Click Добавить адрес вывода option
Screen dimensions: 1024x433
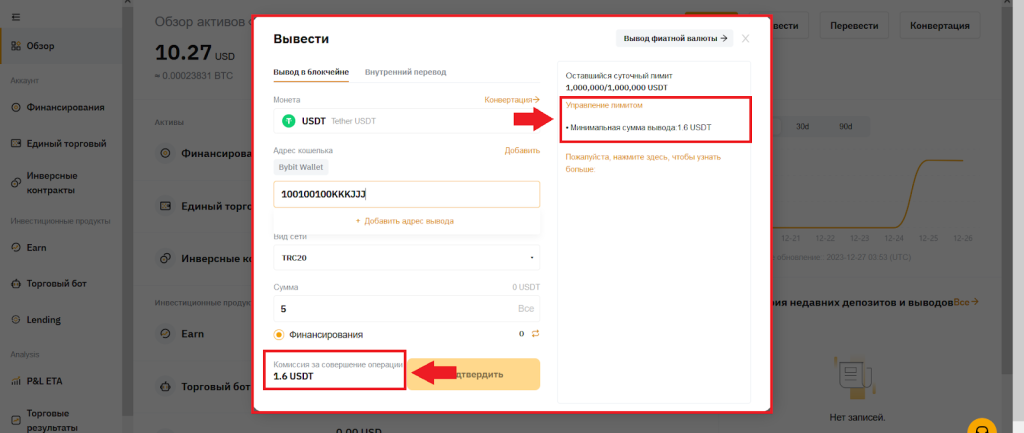[x=405, y=221]
